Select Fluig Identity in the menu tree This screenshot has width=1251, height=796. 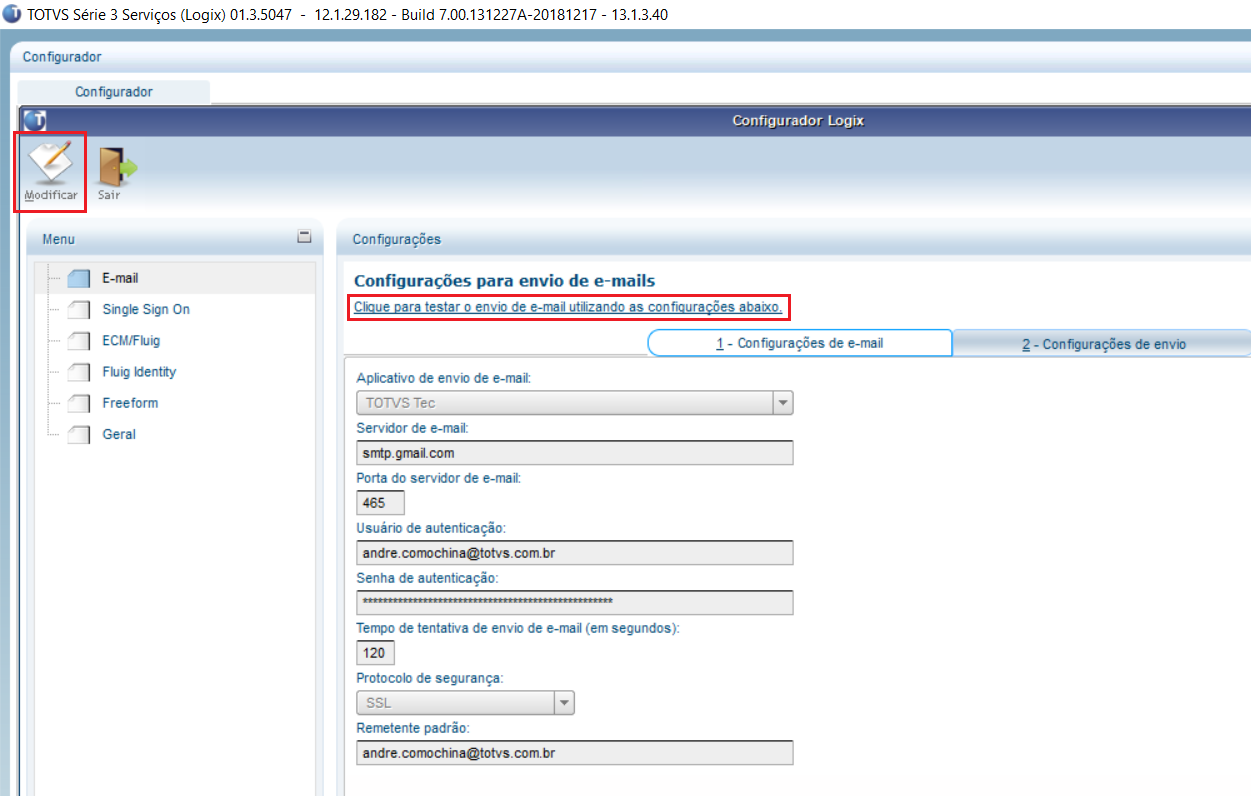[x=139, y=372]
